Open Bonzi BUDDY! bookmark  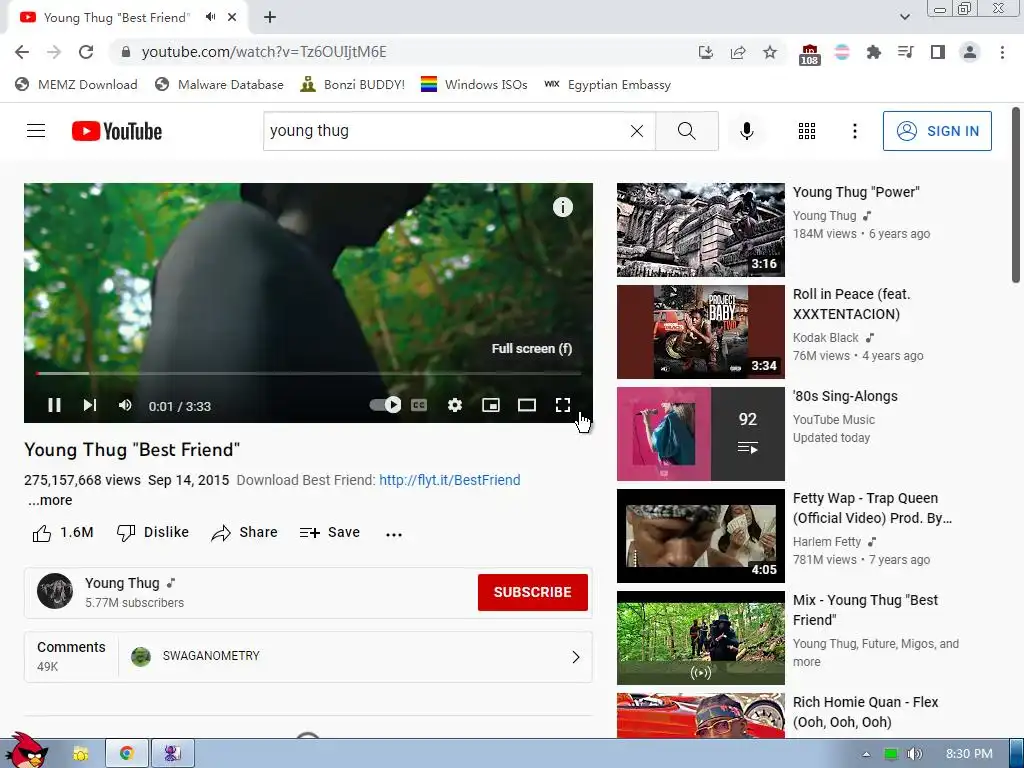353,85
